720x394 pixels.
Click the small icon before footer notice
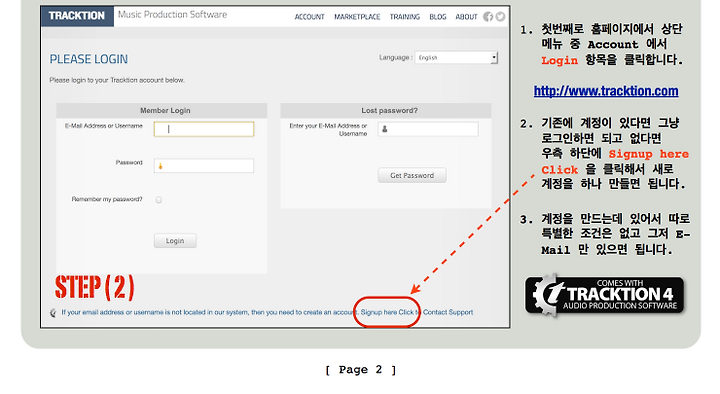coord(53,313)
